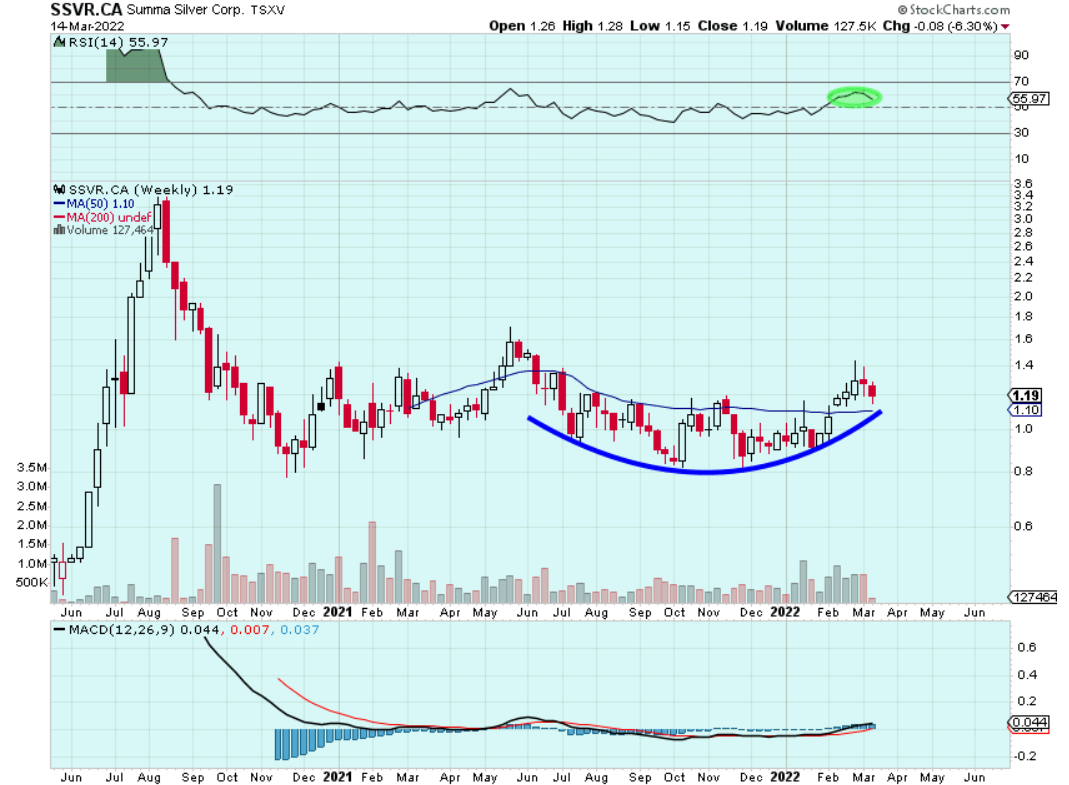Click the Close 1.19 value in the header

(732, 26)
